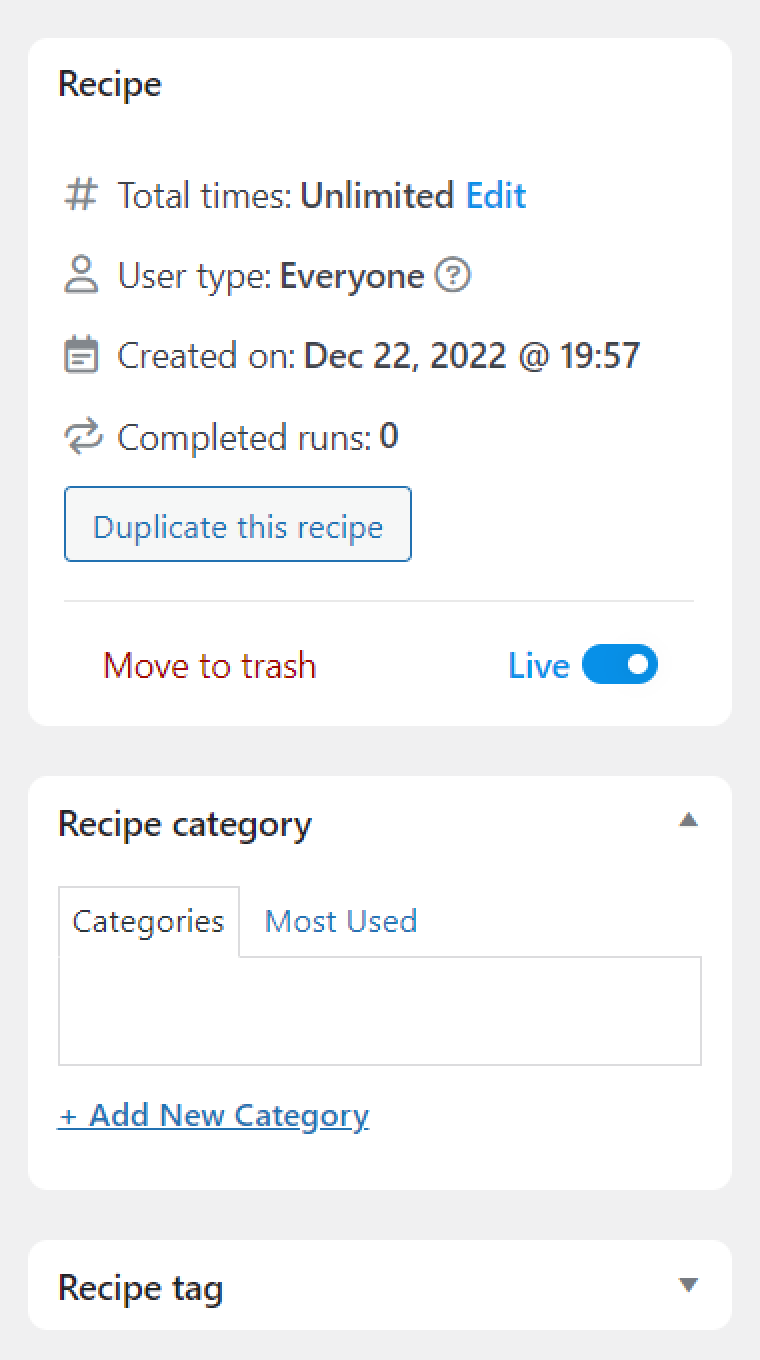Viewport: 760px width, 1360px height.
Task: Click the hash icon beside Total times
Action: 81,195
